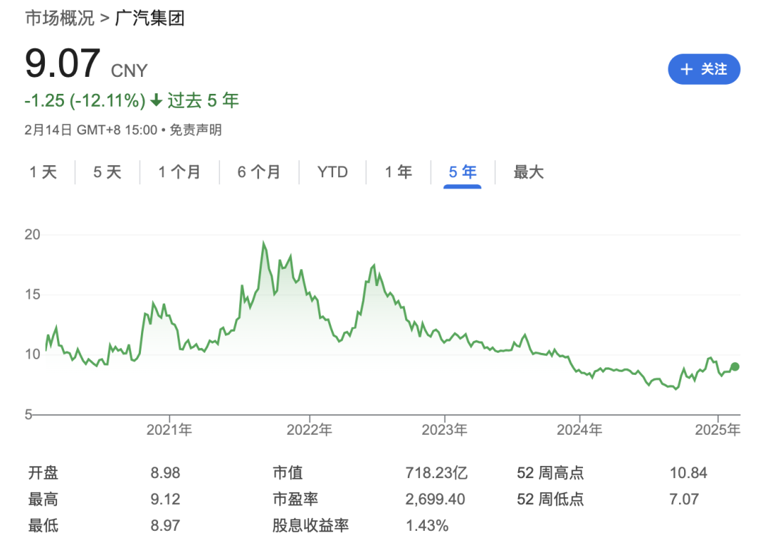
Task: Click the green endpoint dot on chart
Action: tap(735, 367)
